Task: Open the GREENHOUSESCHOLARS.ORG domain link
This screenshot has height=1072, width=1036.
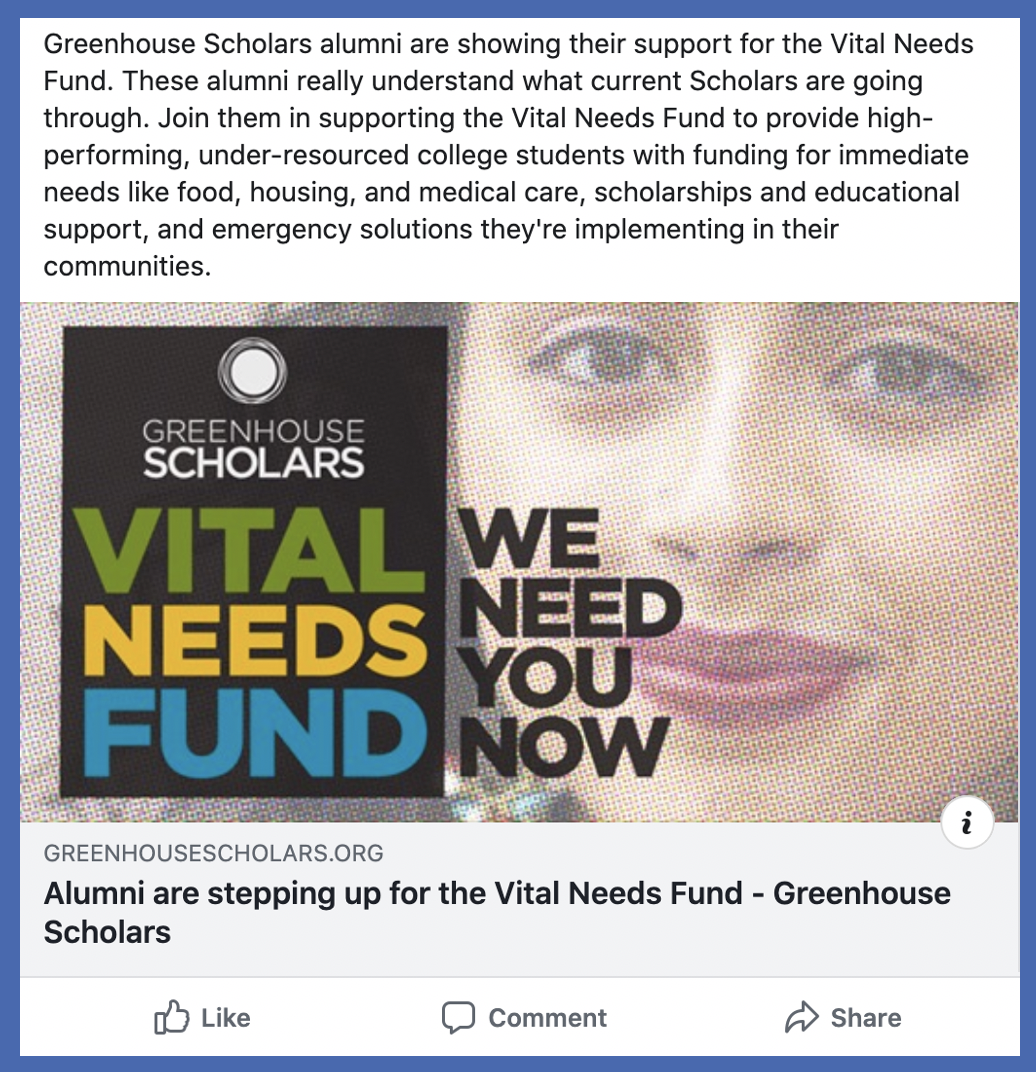Action: pyautogui.click(x=213, y=853)
